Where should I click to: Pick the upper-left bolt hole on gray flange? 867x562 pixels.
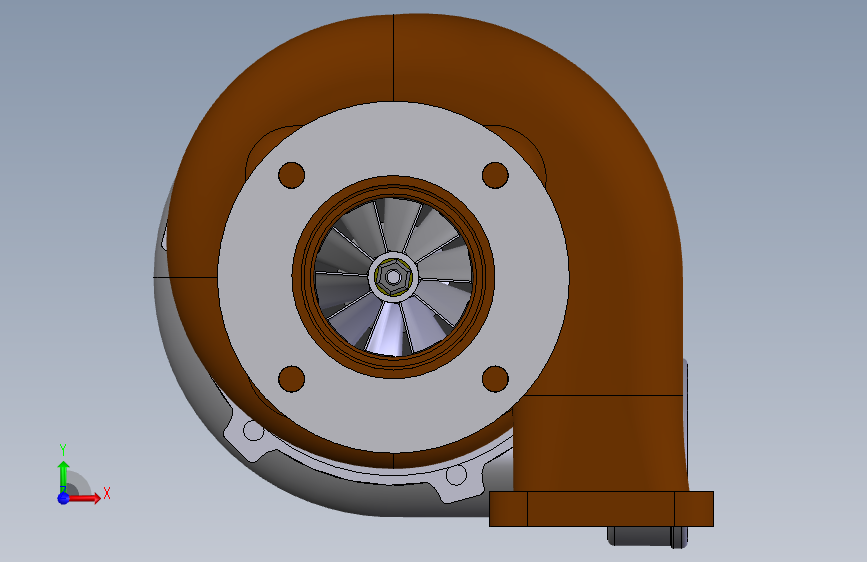click(291, 175)
